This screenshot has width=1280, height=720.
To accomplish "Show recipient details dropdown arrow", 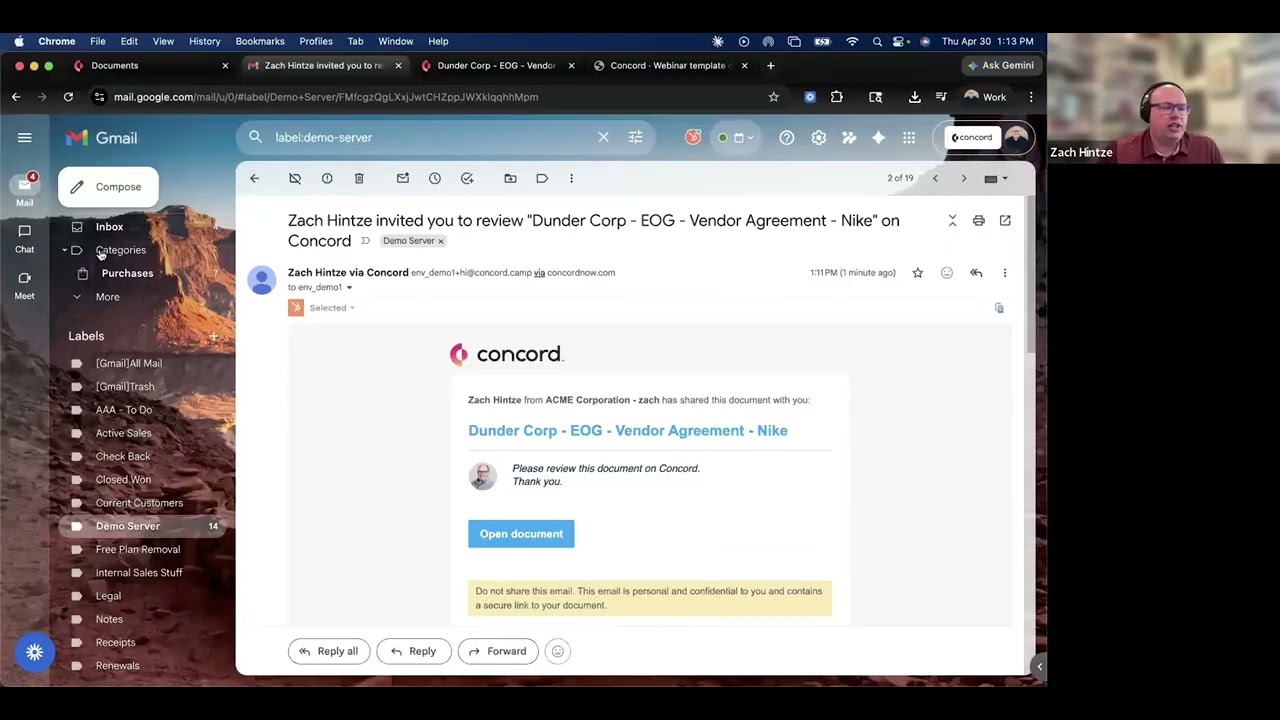I will pos(349,288).
